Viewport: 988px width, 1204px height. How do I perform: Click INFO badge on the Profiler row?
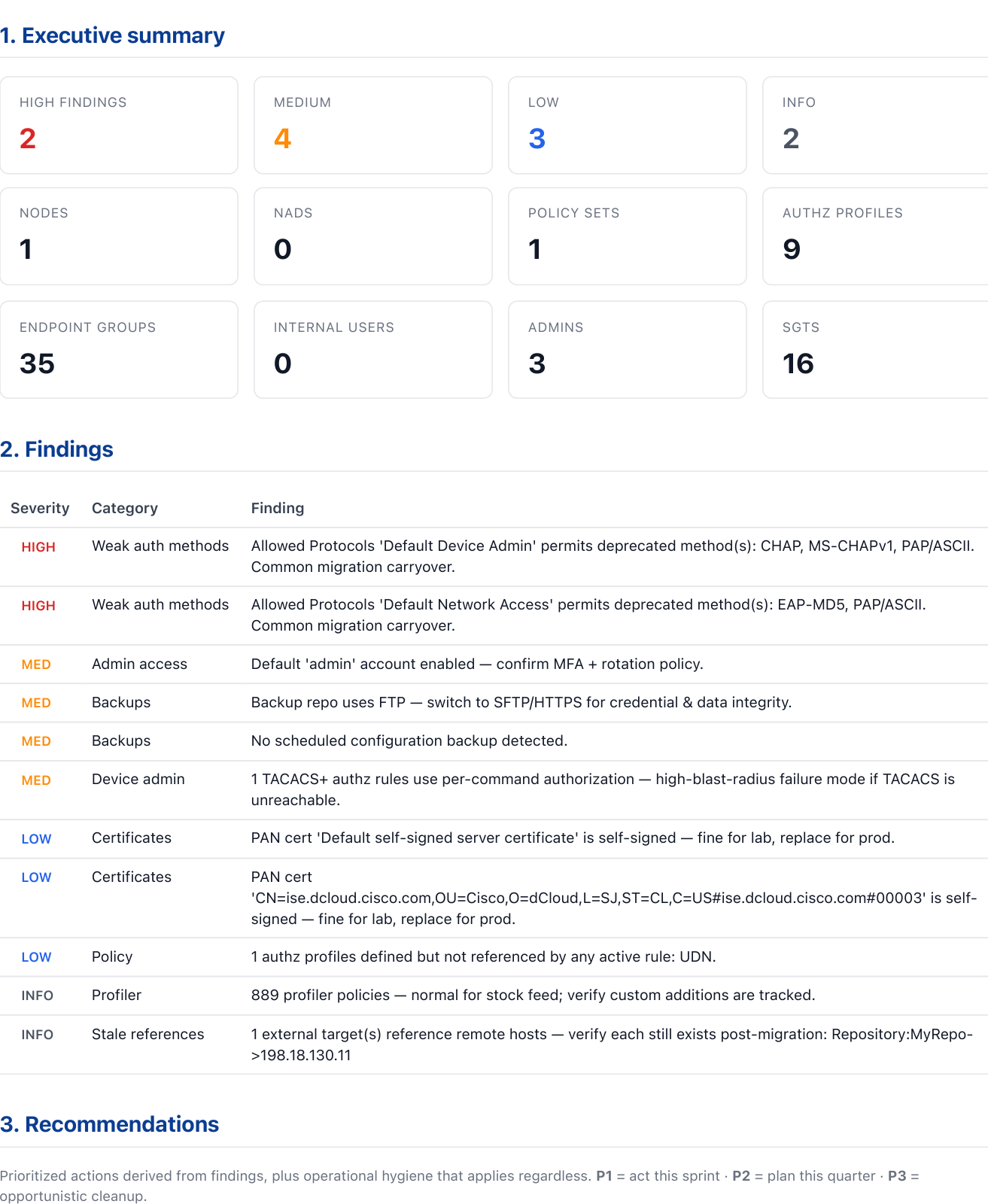point(38,996)
